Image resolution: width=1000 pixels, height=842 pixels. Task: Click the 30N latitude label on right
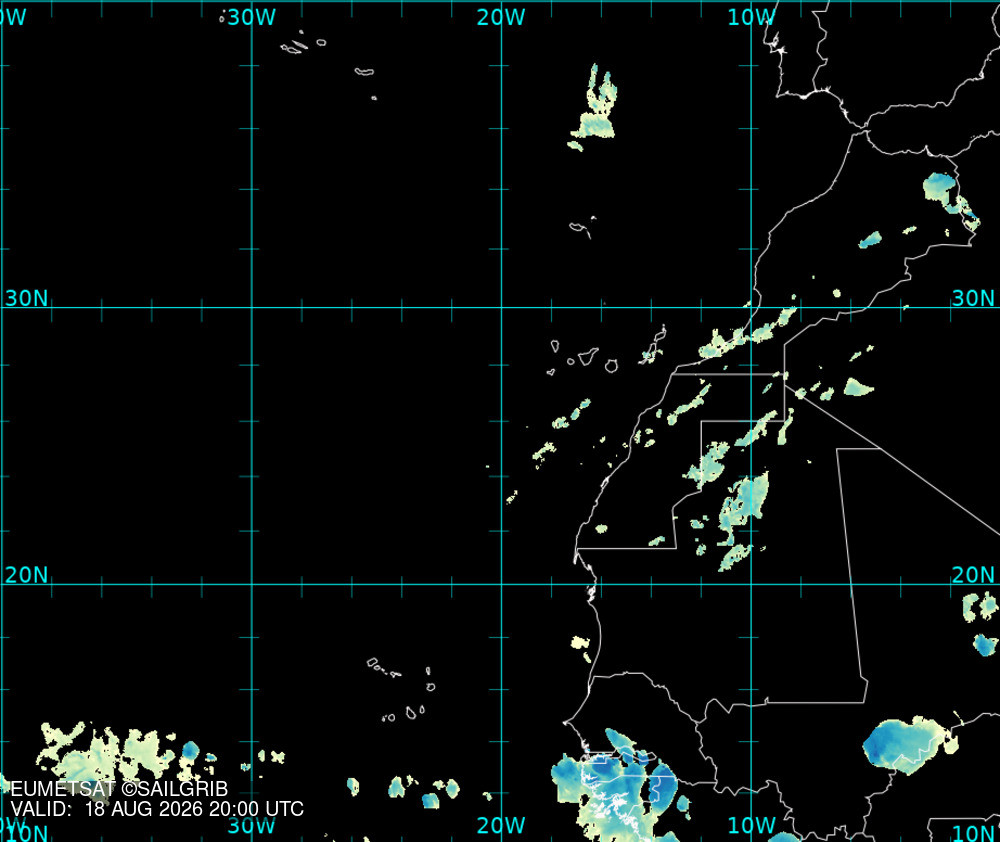(973, 298)
